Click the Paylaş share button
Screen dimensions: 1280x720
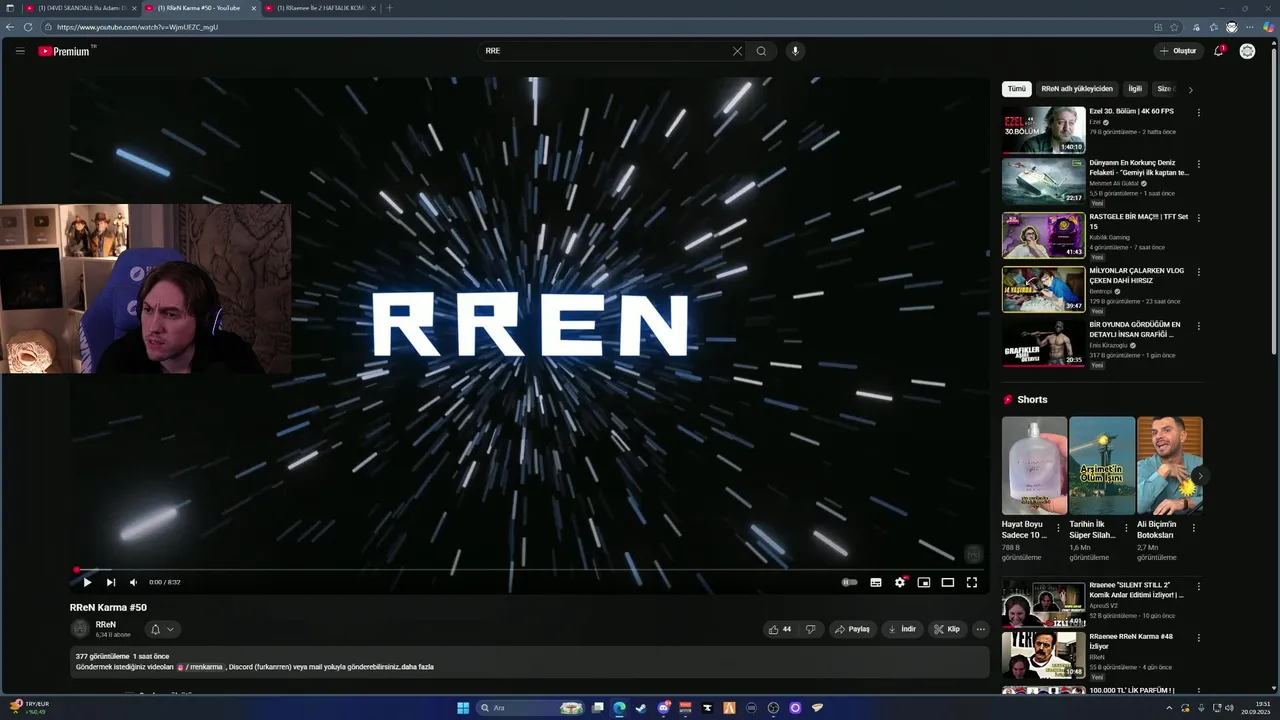[x=853, y=629]
